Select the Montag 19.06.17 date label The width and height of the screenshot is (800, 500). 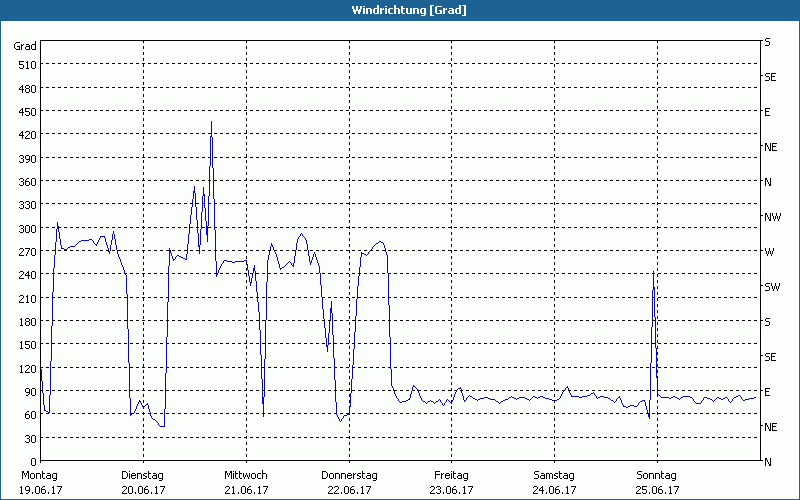point(40,483)
